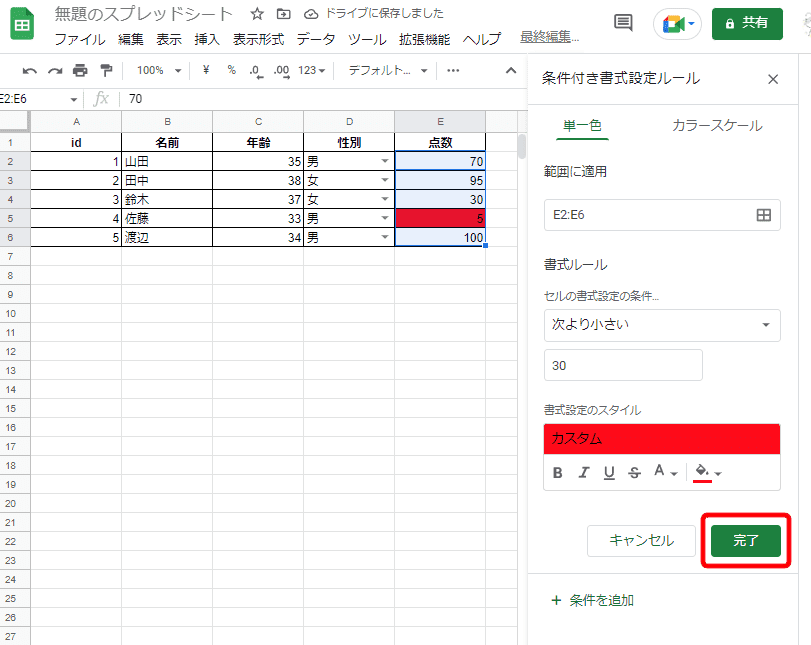811x645 pixels.
Task: Click the red カスタム color swatch
Action: coord(662,438)
